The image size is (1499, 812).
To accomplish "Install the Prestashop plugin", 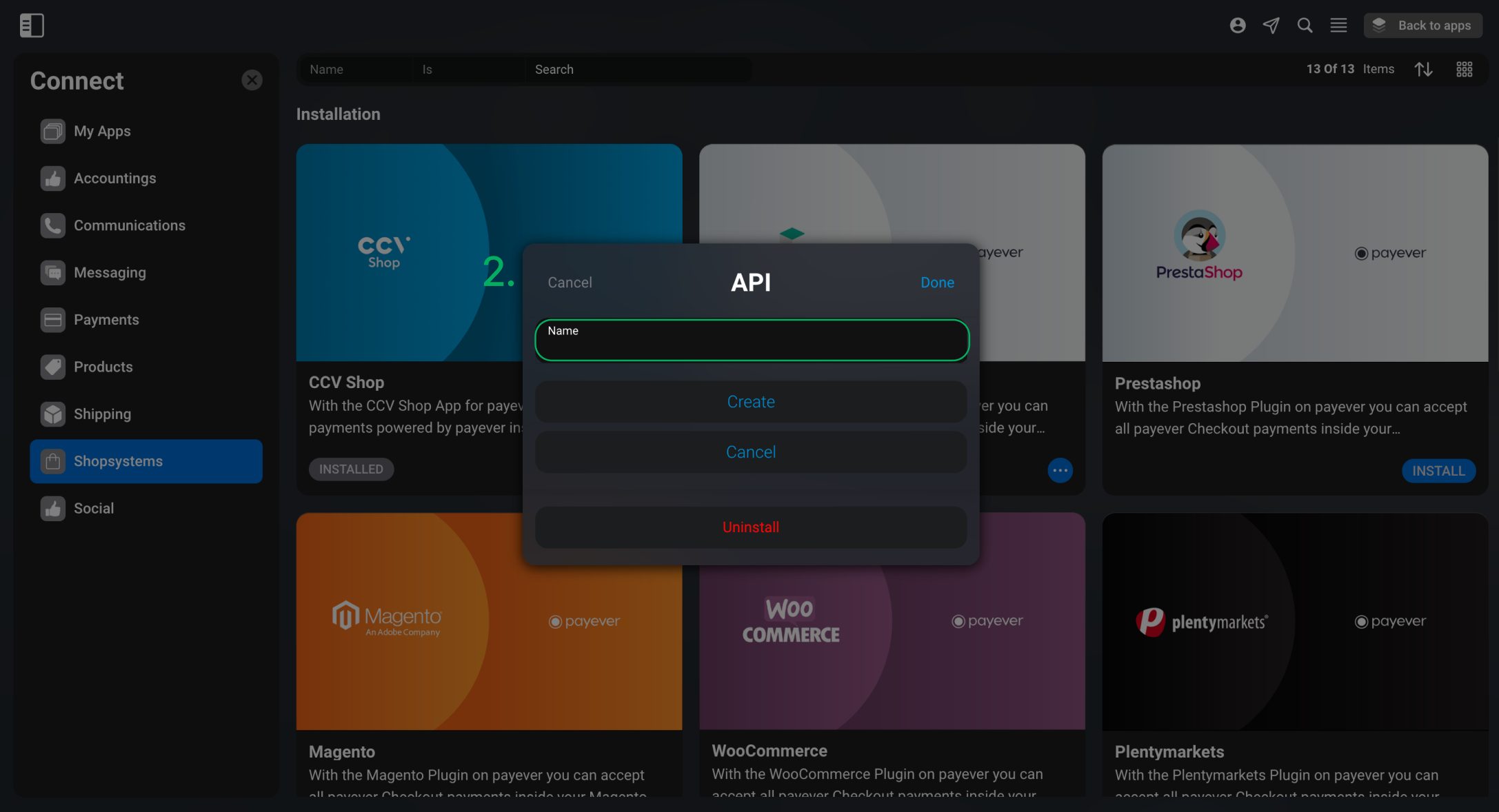I will 1438,471.
